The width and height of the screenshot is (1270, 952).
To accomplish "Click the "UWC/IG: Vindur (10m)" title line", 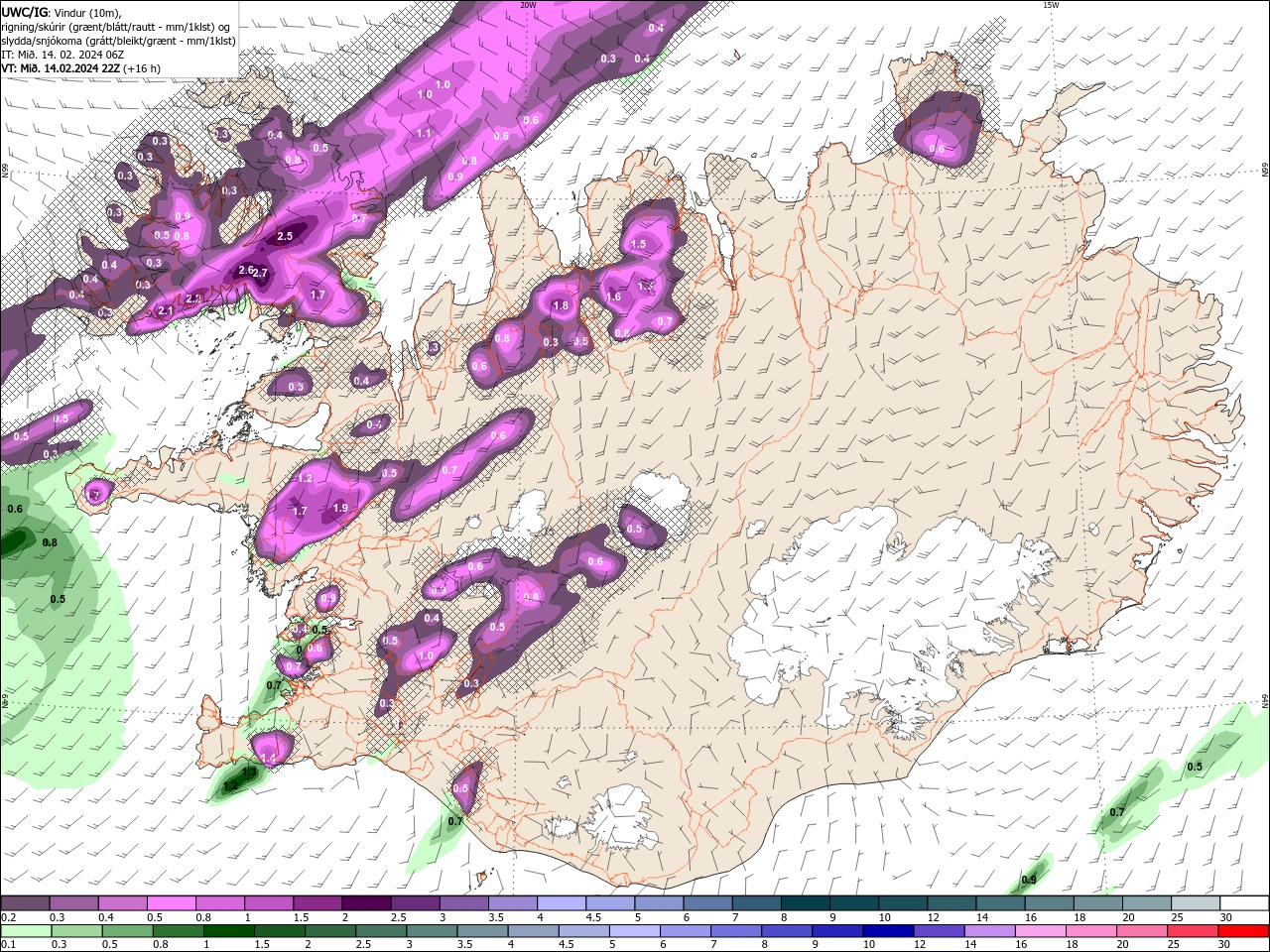I will point(62,12).
